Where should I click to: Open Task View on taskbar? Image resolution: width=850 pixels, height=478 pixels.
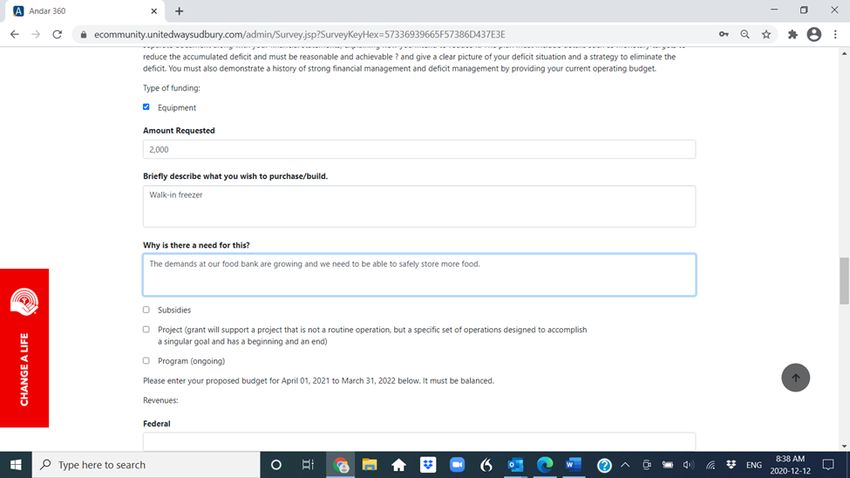(307, 464)
